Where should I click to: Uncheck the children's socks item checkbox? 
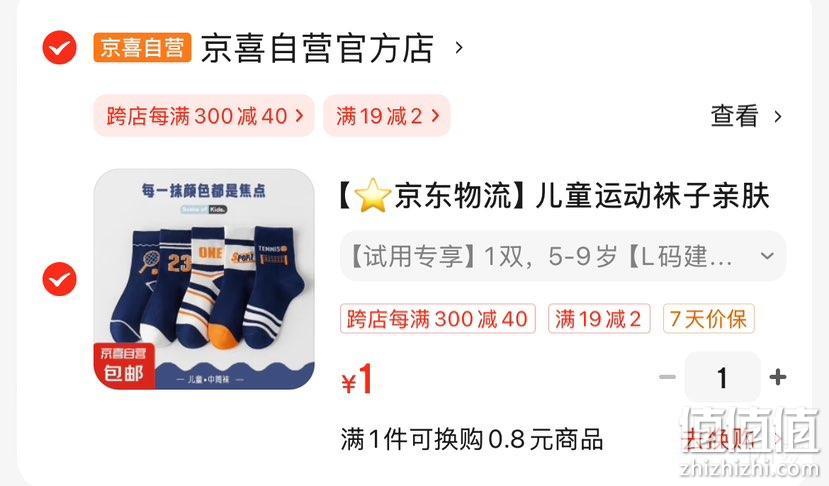click(59, 279)
